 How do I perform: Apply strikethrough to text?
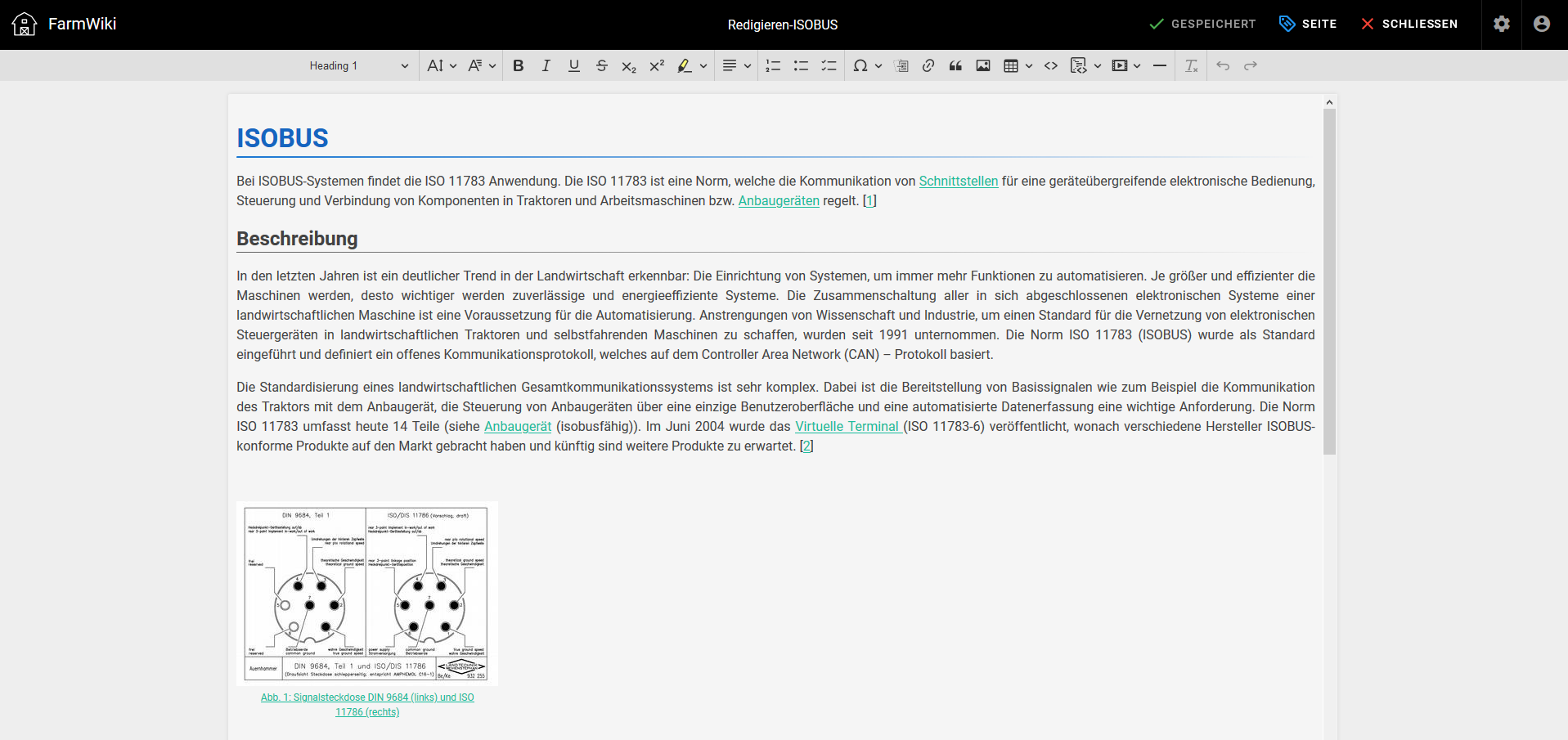[601, 66]
